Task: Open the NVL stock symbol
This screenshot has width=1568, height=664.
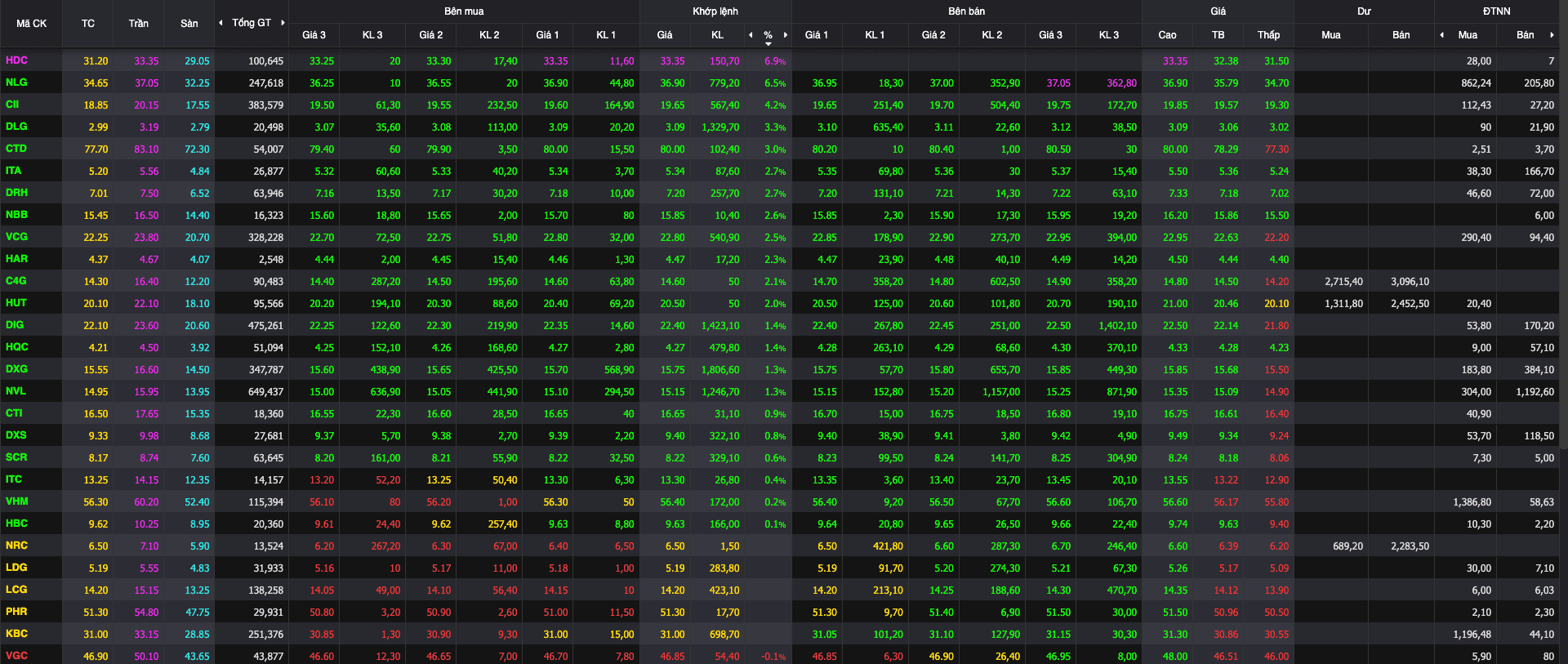Action: (16, 391)
